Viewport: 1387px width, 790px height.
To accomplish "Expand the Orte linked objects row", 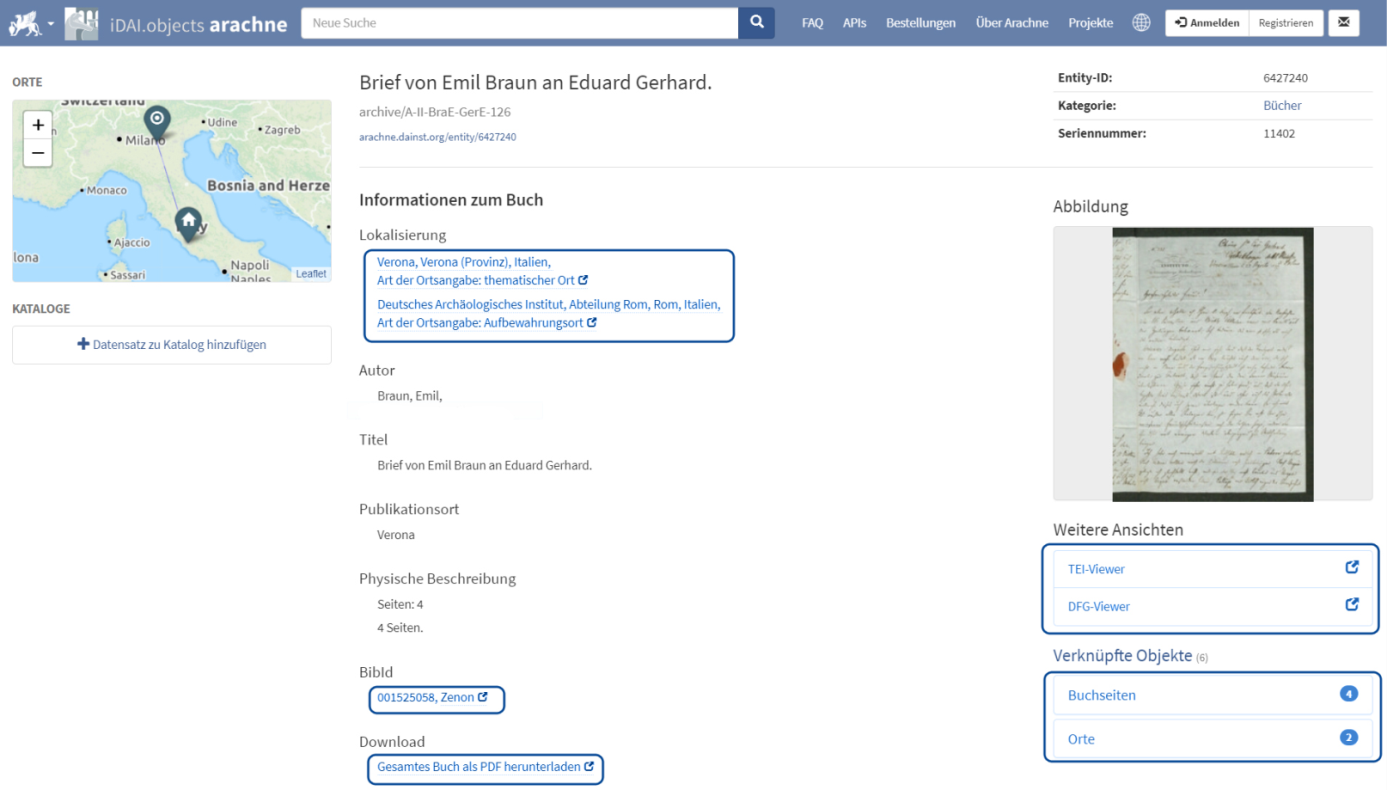I will click(x=1212, y=738).
